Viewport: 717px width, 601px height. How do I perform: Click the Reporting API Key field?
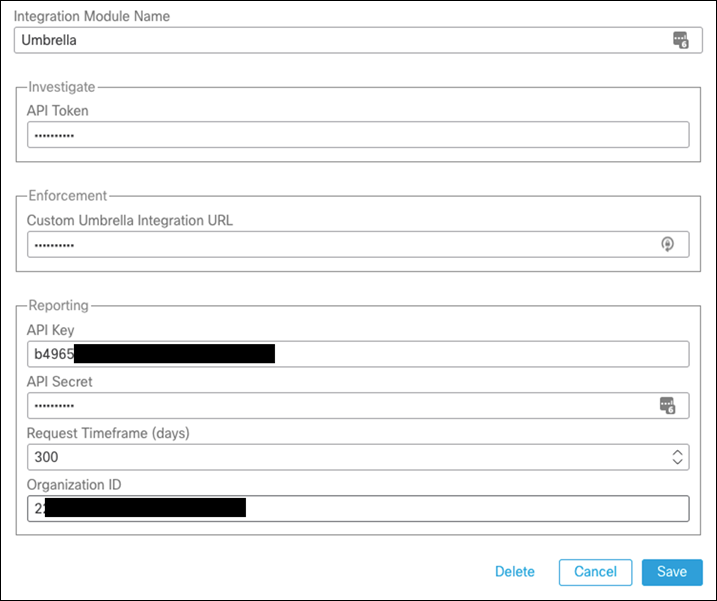pos(358,354)
